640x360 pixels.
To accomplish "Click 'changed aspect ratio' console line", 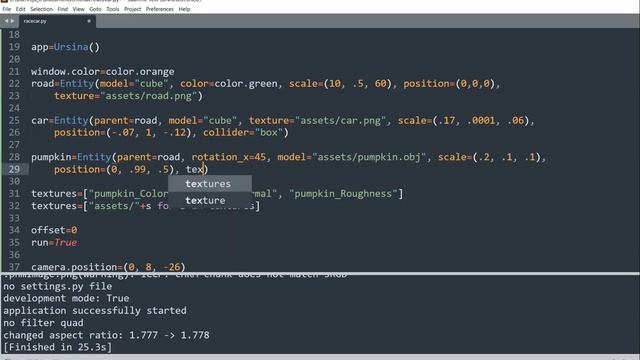I will pos(106,335).
